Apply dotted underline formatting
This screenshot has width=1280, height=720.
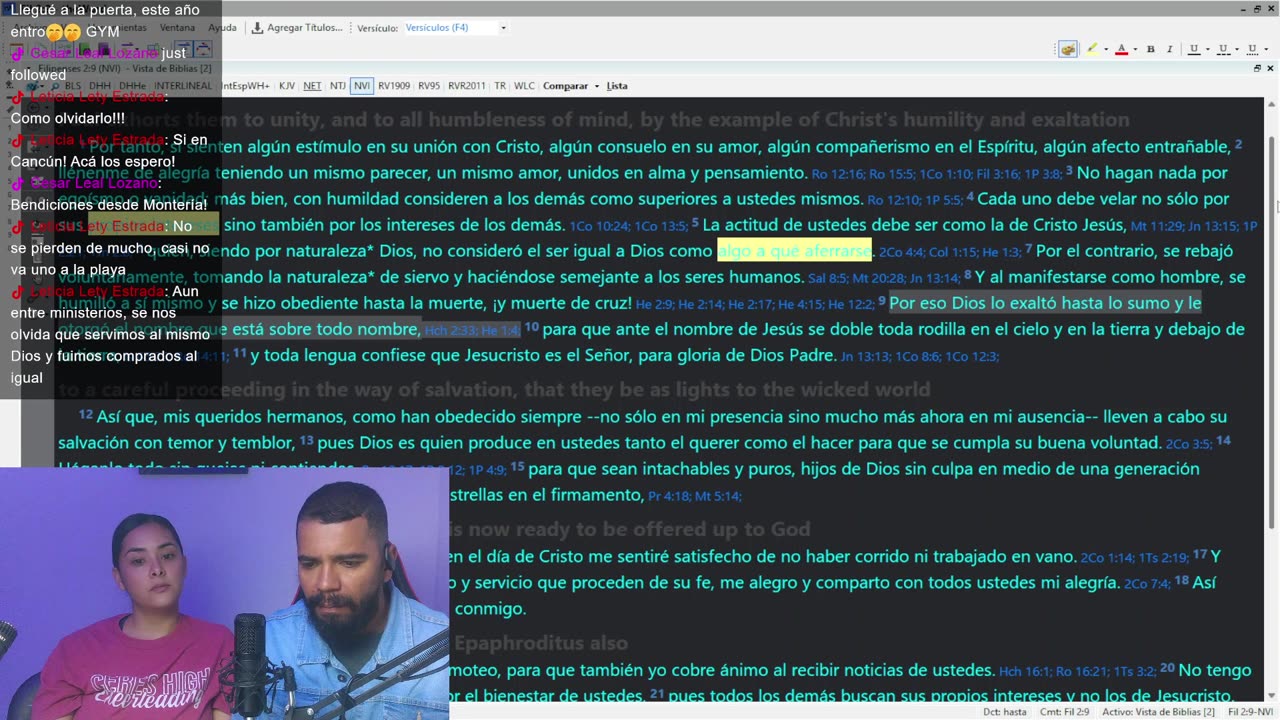coord(1251,49)
